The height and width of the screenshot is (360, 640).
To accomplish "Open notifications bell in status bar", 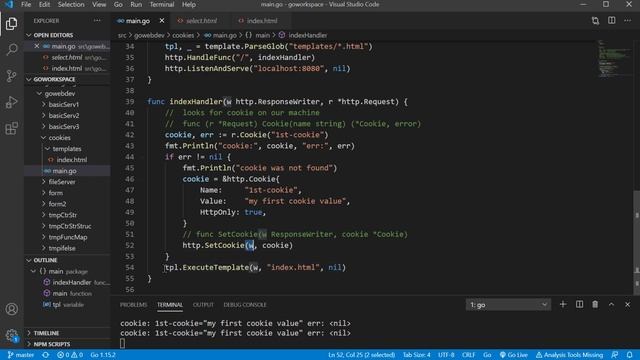I will (629, 355).
